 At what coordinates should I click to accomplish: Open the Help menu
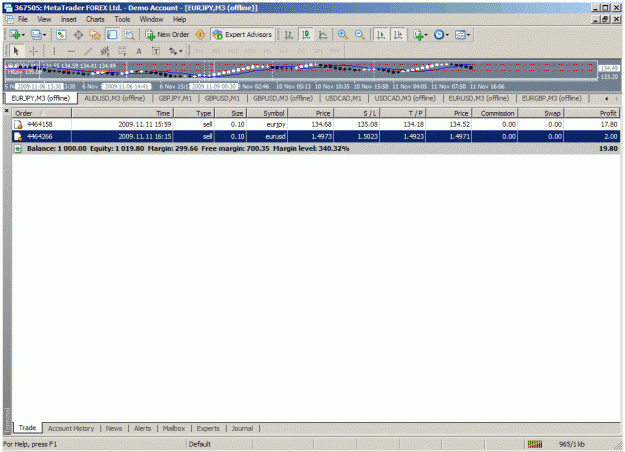point(179,19)
